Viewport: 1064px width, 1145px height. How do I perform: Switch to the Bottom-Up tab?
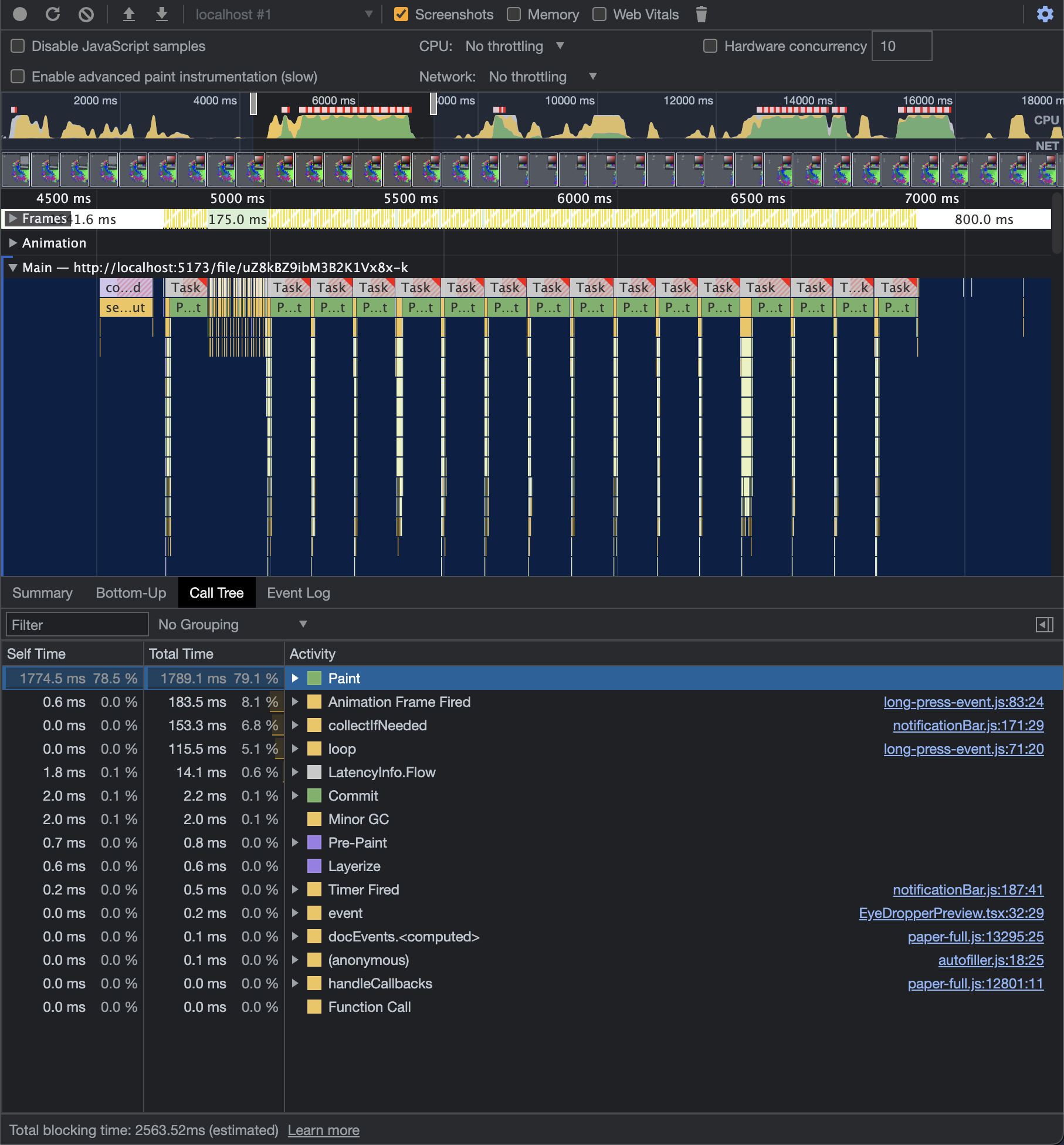pos(130,592)
